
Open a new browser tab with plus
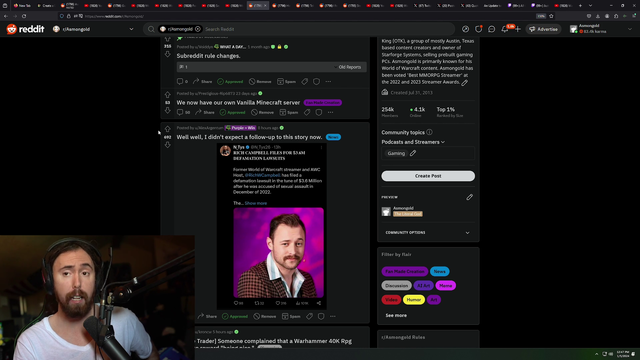580,5
